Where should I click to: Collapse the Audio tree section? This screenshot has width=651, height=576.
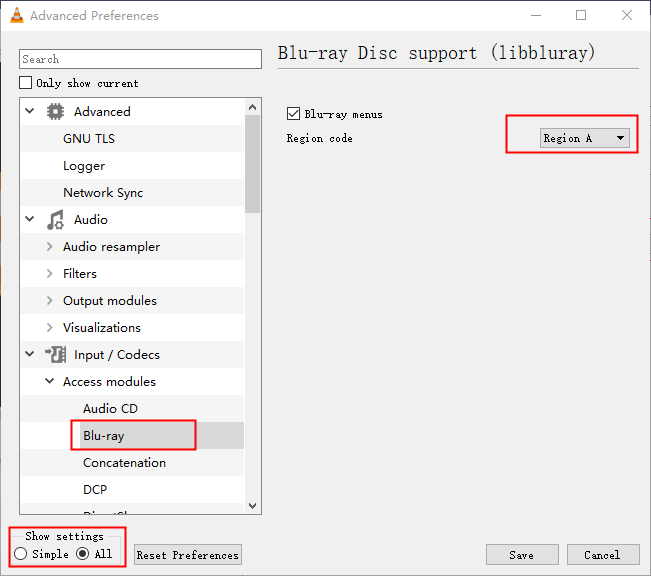click(30, 219)
